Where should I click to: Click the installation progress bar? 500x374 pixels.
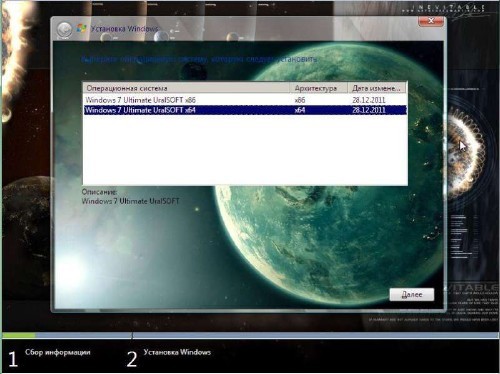(250, 335)
